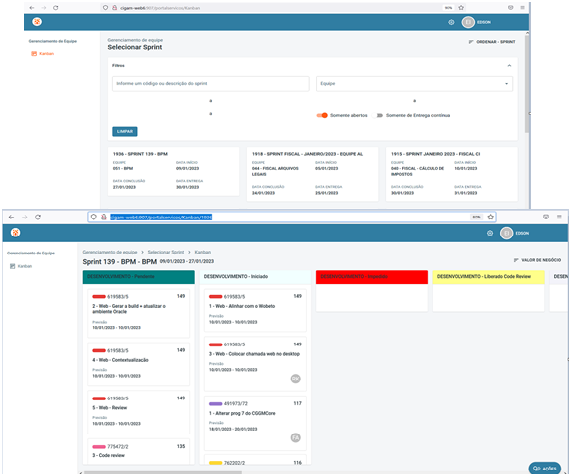The image size is (571, 474).
Task: Click the forward arrow in the bottom browser window
Action: [x=24, y=217]
